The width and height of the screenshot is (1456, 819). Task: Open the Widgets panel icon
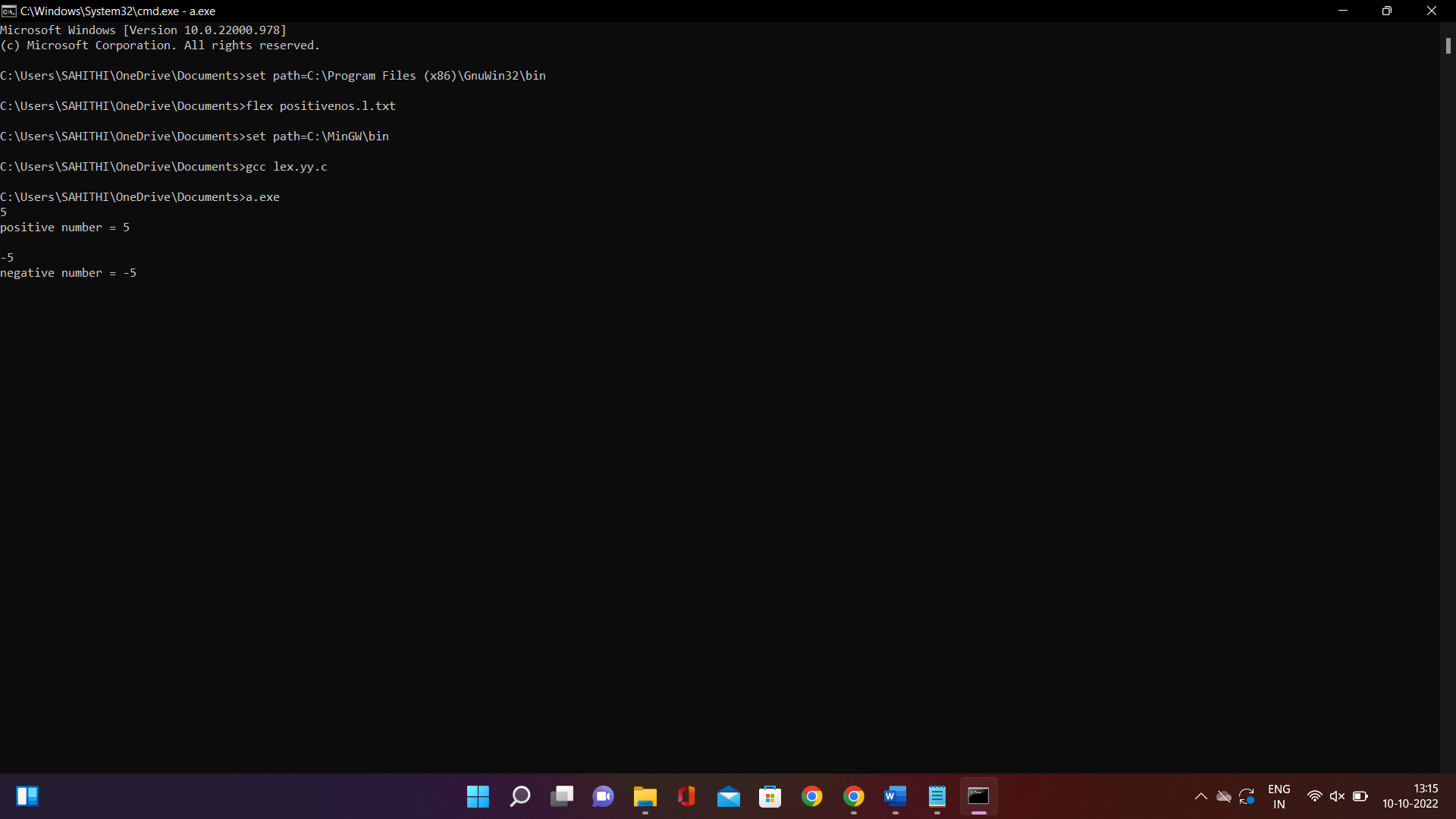click(x=27, y=796)
